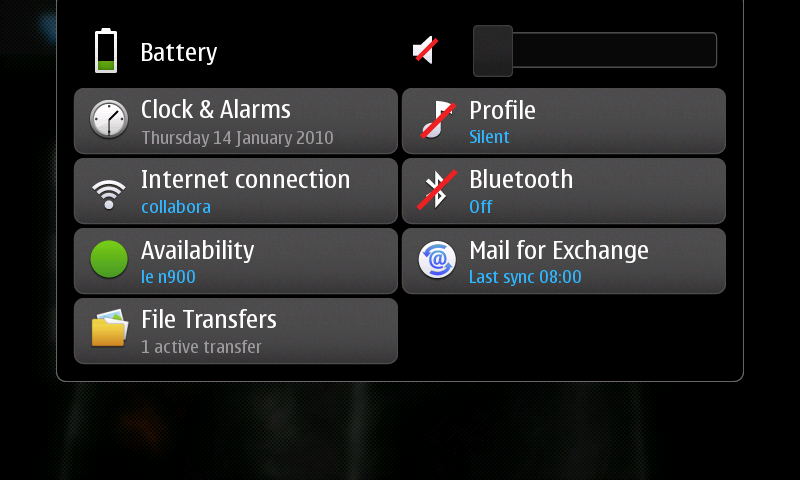Select the Battery label
The image size is (800, 480).
click(x=179, y=53)
